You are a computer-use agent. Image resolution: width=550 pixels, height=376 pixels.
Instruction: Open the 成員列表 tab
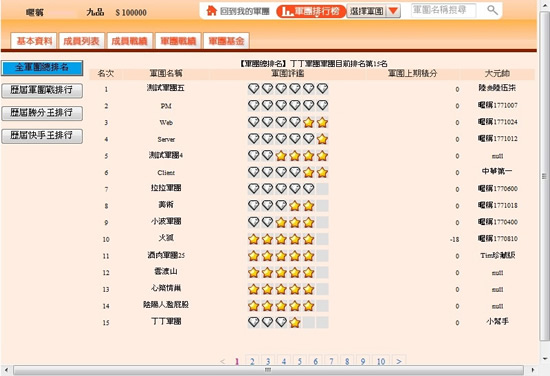[81, 41]
